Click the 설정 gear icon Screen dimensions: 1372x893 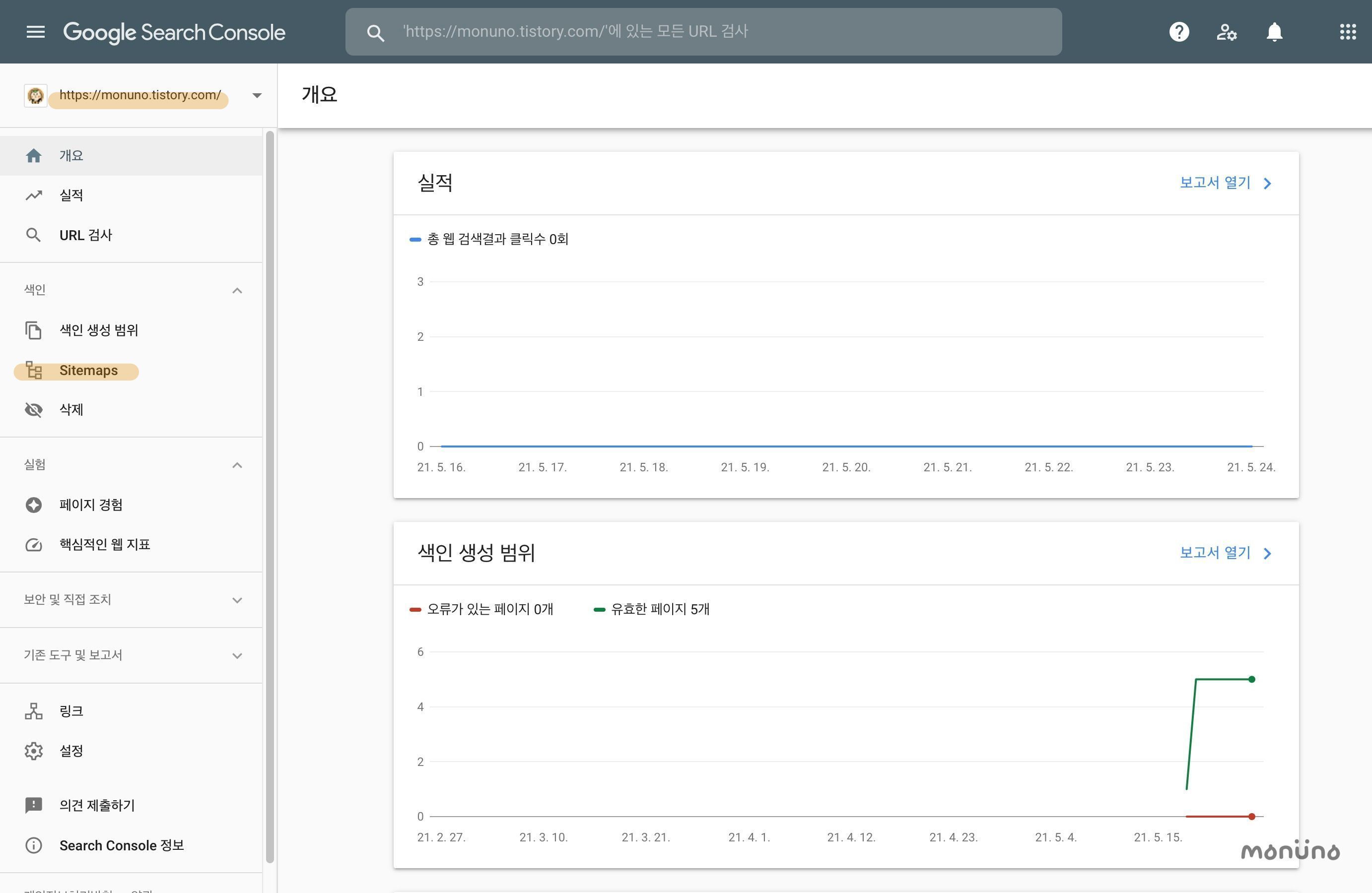pos(33,750)
